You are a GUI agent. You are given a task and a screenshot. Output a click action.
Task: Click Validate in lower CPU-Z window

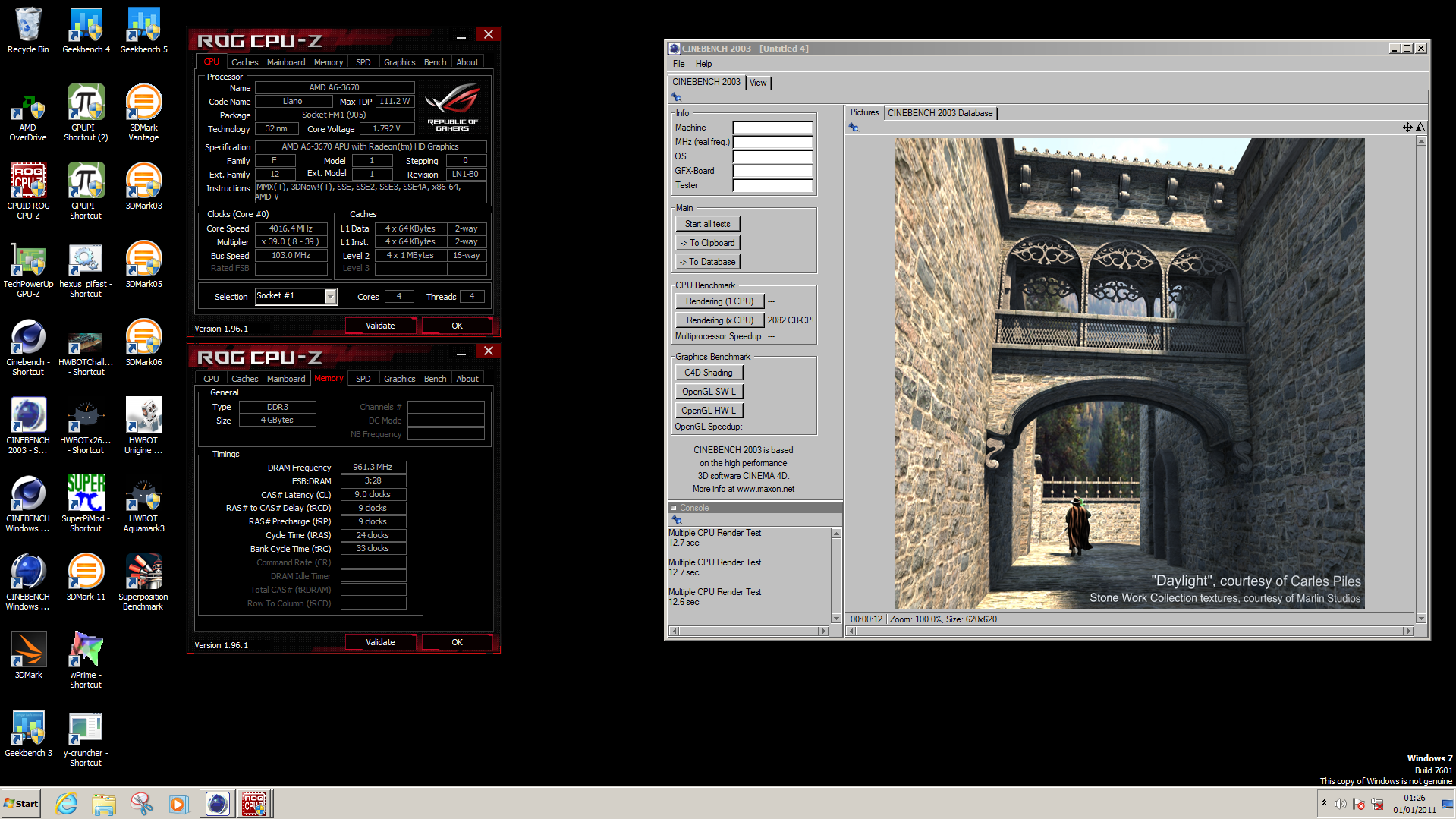380,642
